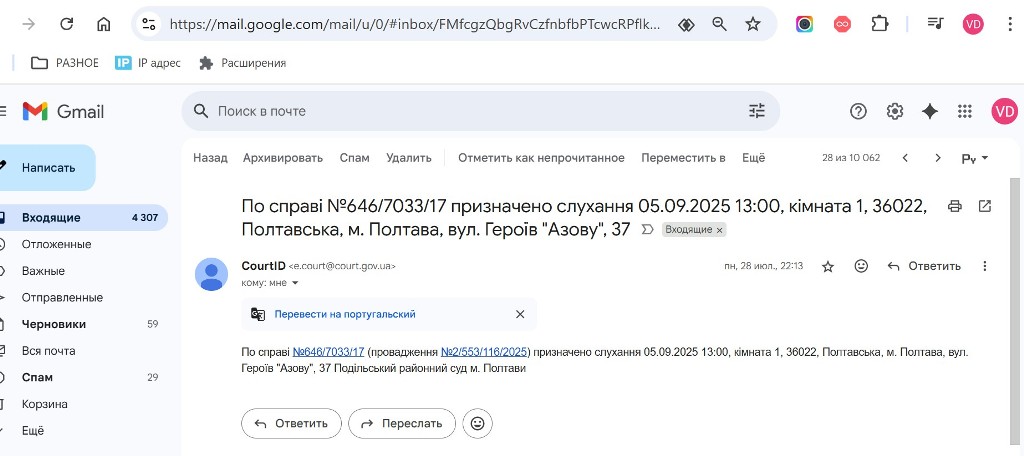Print this email message
The height and width of the screenshot is (456, 1024).
click(x=955, y=206)
